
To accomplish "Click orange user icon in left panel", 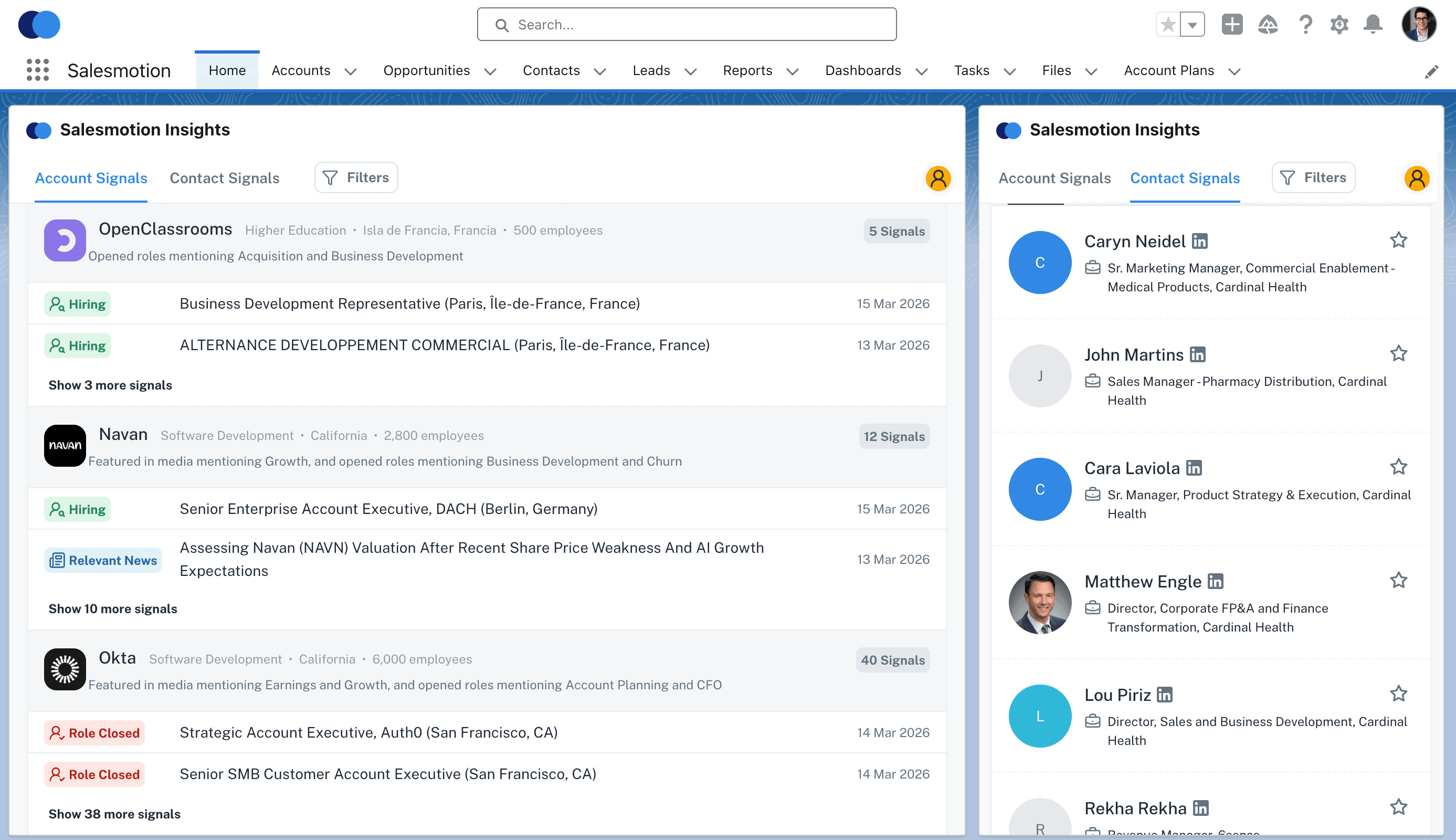I will point(938,179).
